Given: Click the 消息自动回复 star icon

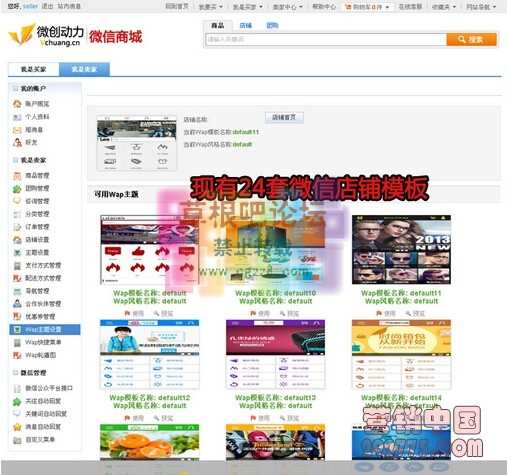Looking at the screenshot, I should tap(17, 427).
